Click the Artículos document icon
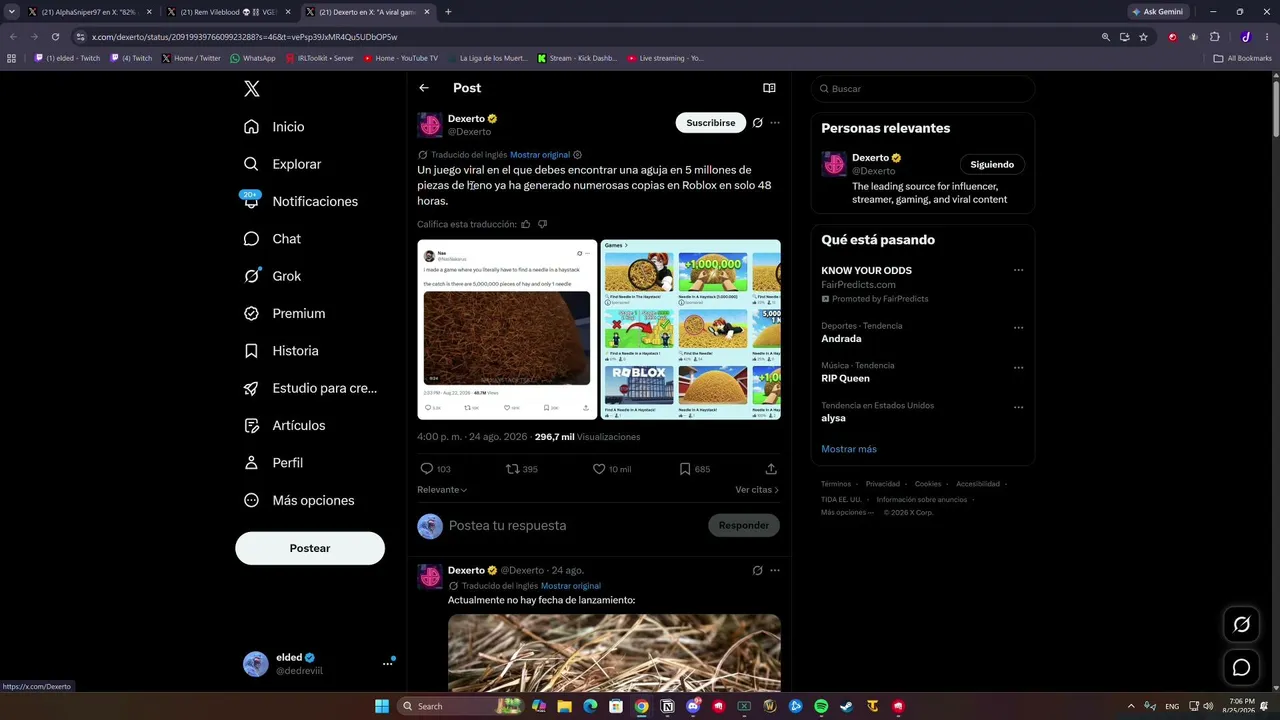This screenshot has height=720, width=1280. click(252, 426)
